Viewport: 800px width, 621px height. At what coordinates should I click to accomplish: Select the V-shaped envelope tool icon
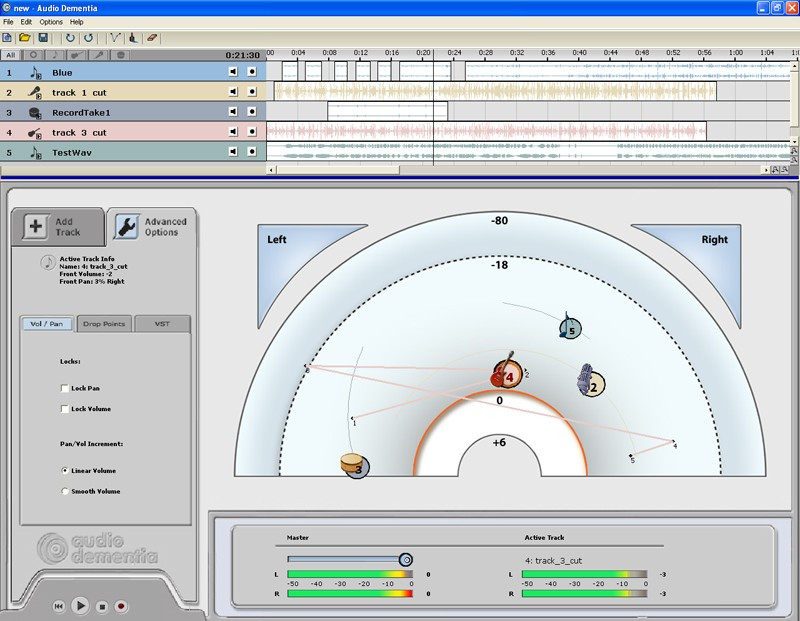click(115, 38)
